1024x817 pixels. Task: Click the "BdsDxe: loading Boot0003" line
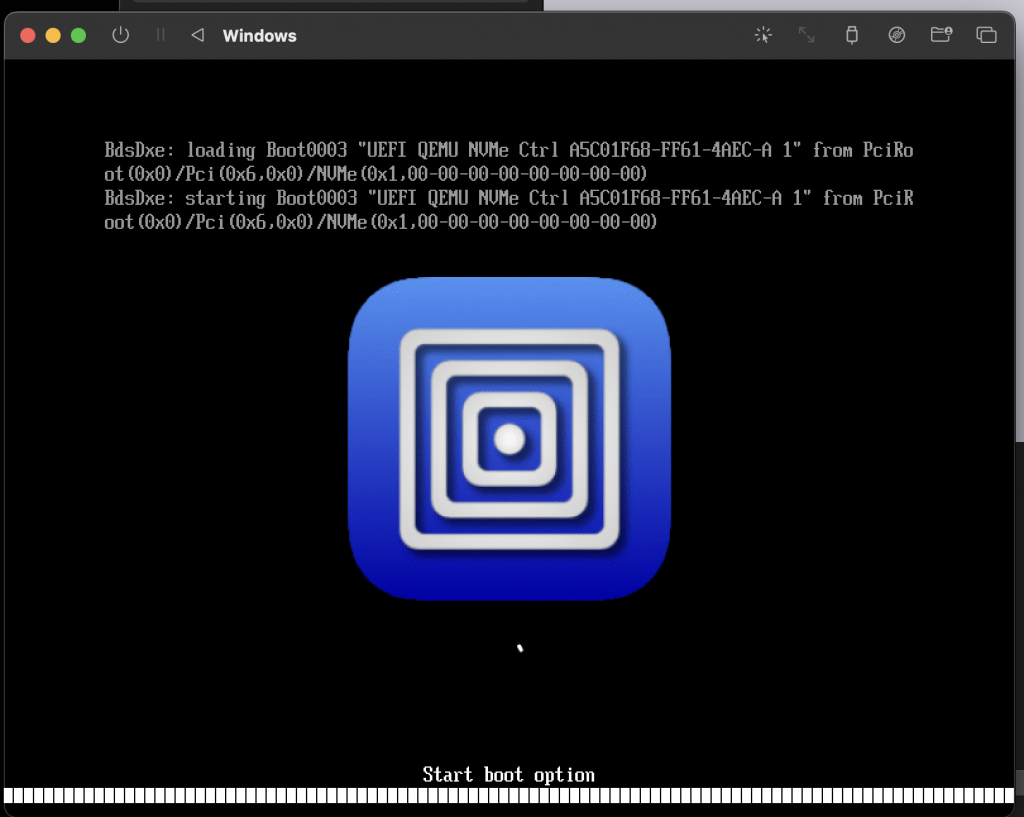coord(508,150)
